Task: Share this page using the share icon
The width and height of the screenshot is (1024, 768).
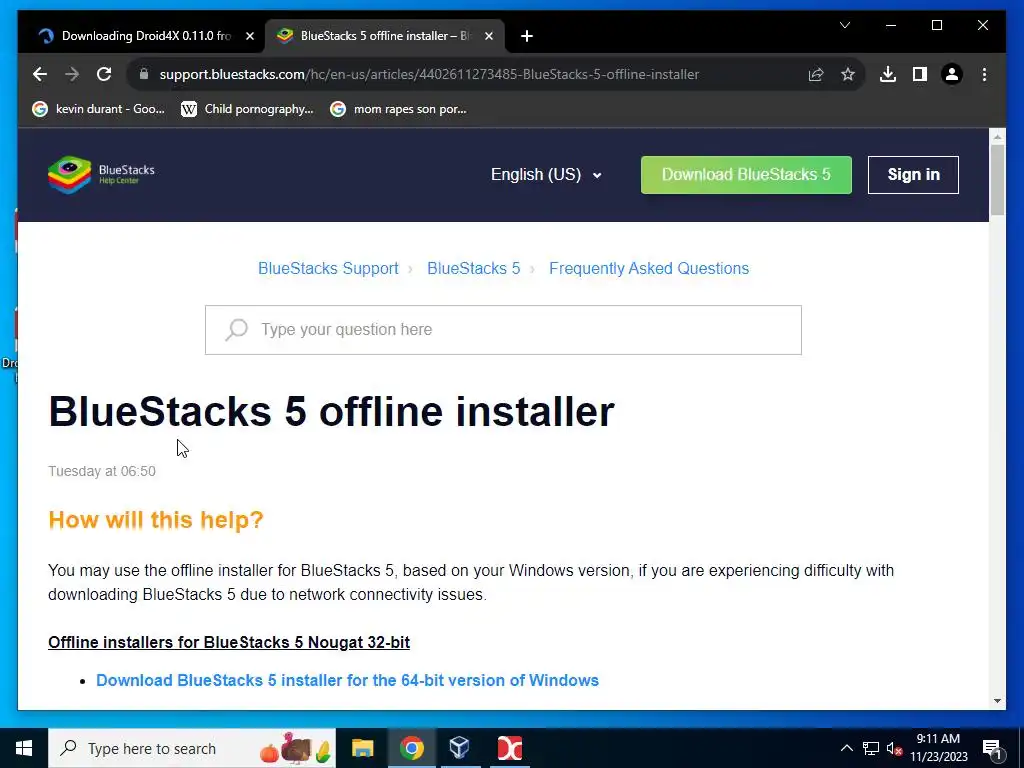Action: (x=816, y=74)
